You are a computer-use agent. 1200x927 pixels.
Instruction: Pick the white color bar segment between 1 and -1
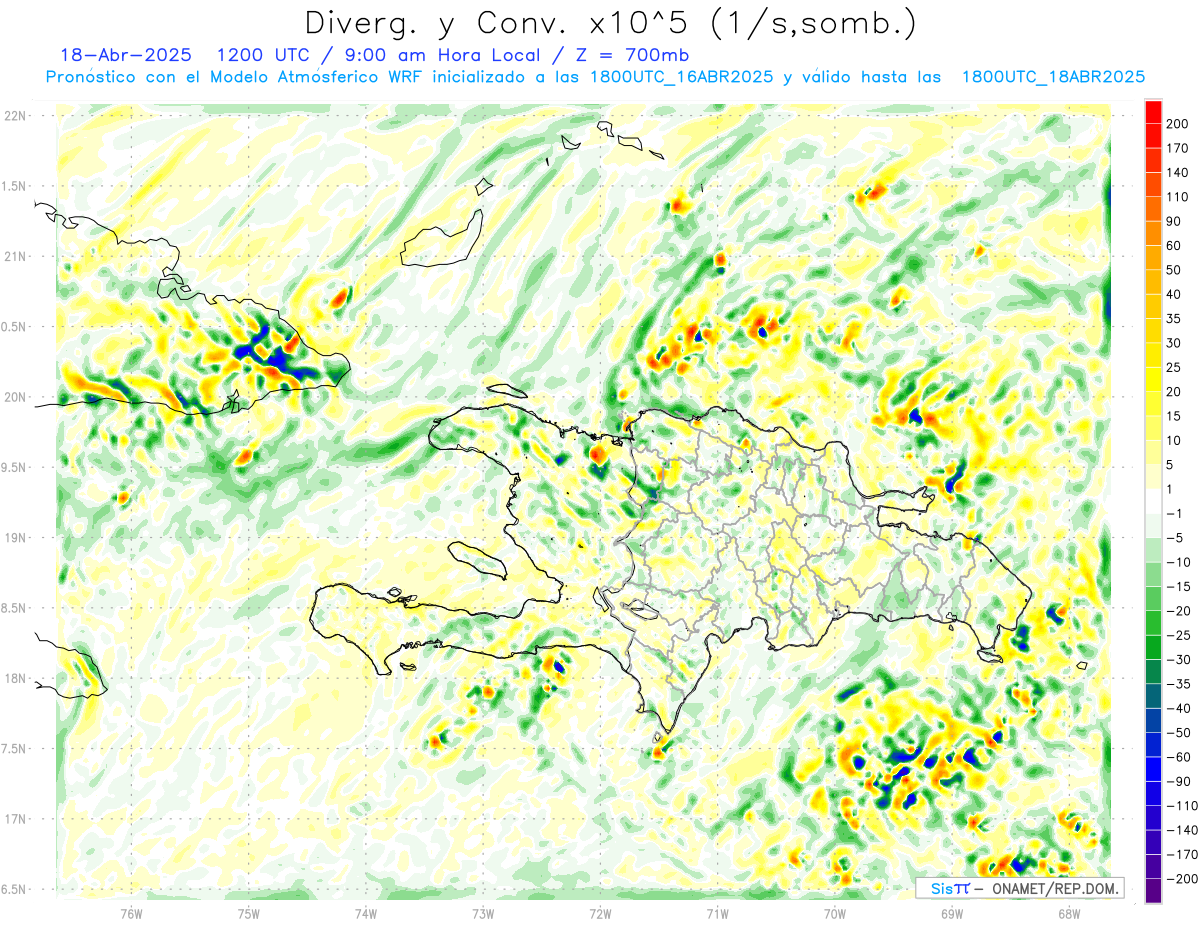click(1154, 502)
